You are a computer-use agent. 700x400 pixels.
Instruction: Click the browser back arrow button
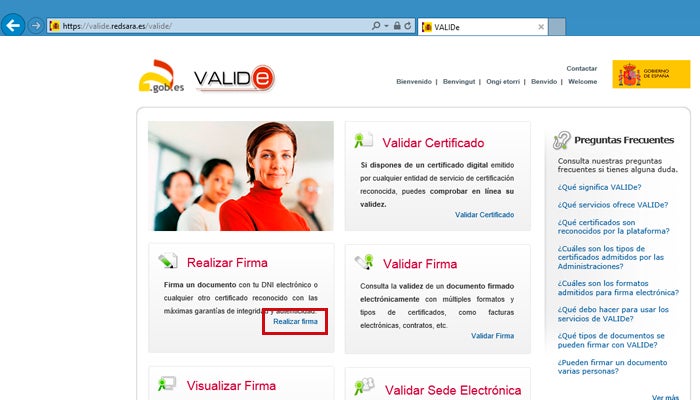(x=12, y=25)
